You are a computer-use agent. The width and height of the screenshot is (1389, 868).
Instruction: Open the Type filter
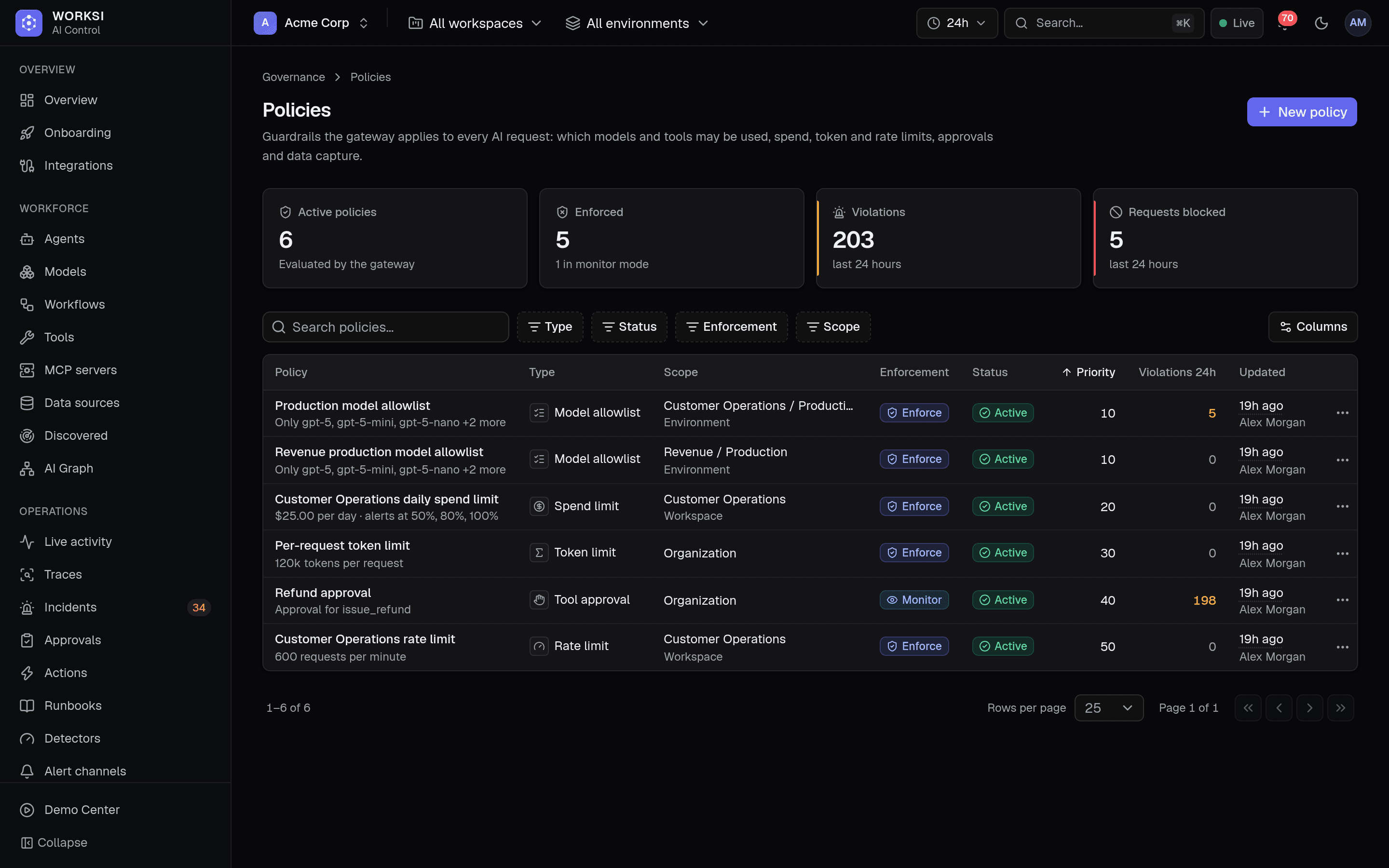click(550, 326)
